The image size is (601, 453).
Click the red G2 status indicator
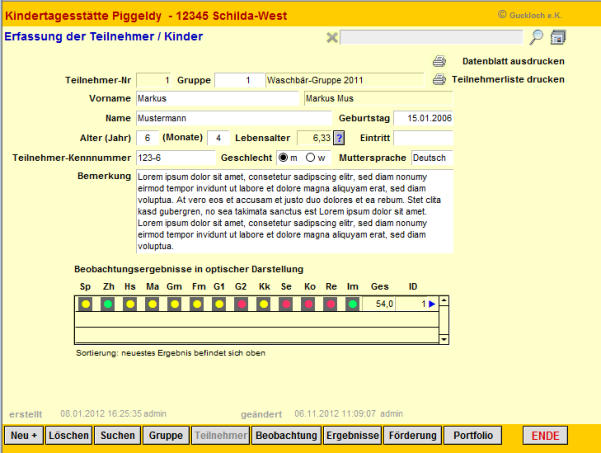241,303
